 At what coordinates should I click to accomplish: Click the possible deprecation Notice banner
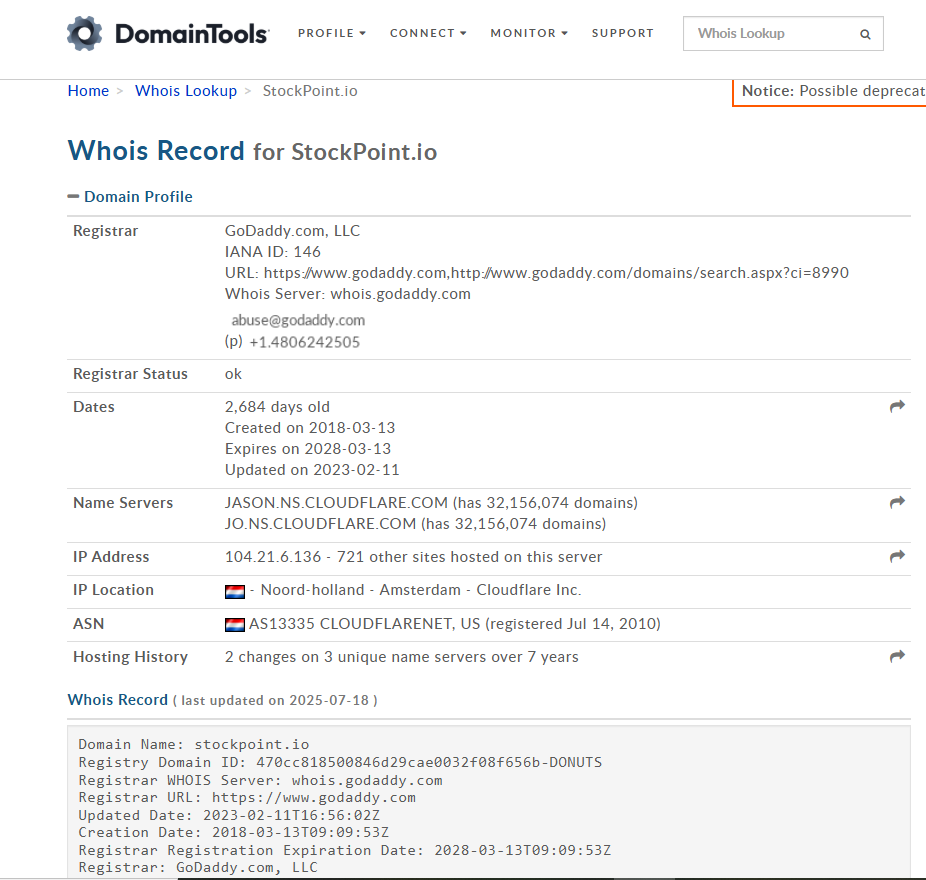tap(829, 92)
